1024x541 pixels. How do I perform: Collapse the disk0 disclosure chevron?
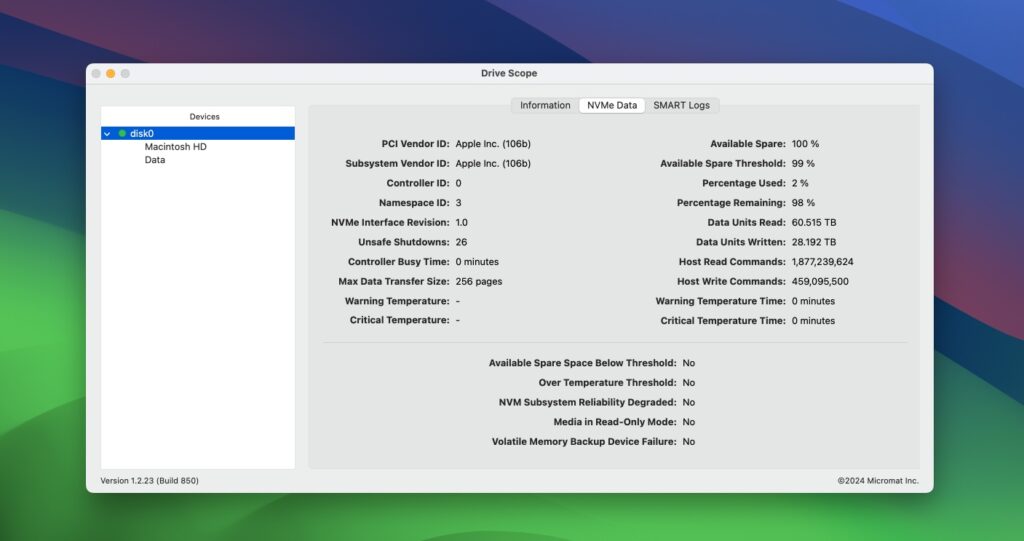click(107, 133)
